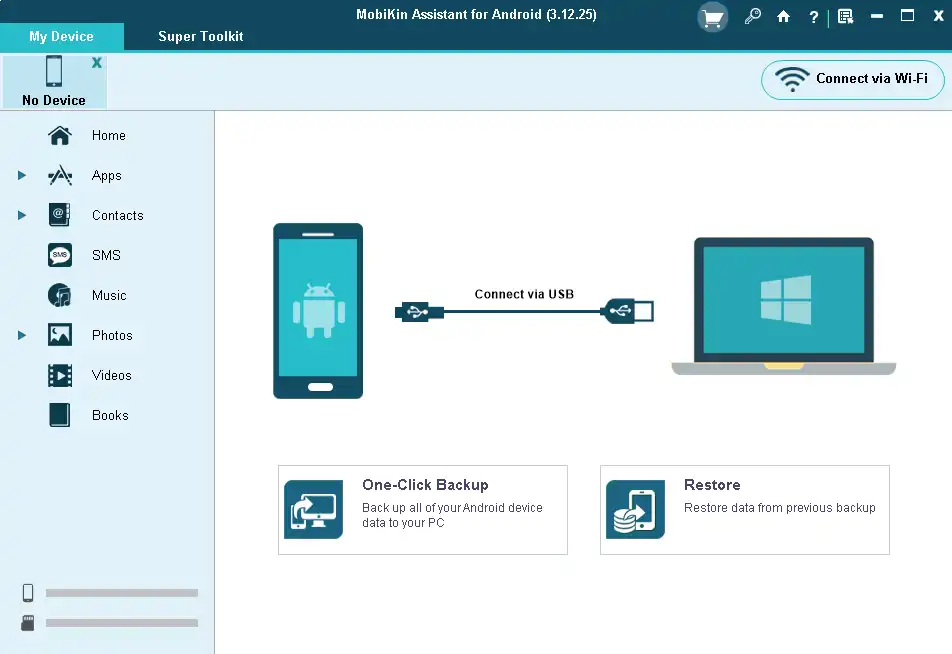Click the home icon in title bar
The height and width of the screenshot is (654, 952).
(784, 17)
